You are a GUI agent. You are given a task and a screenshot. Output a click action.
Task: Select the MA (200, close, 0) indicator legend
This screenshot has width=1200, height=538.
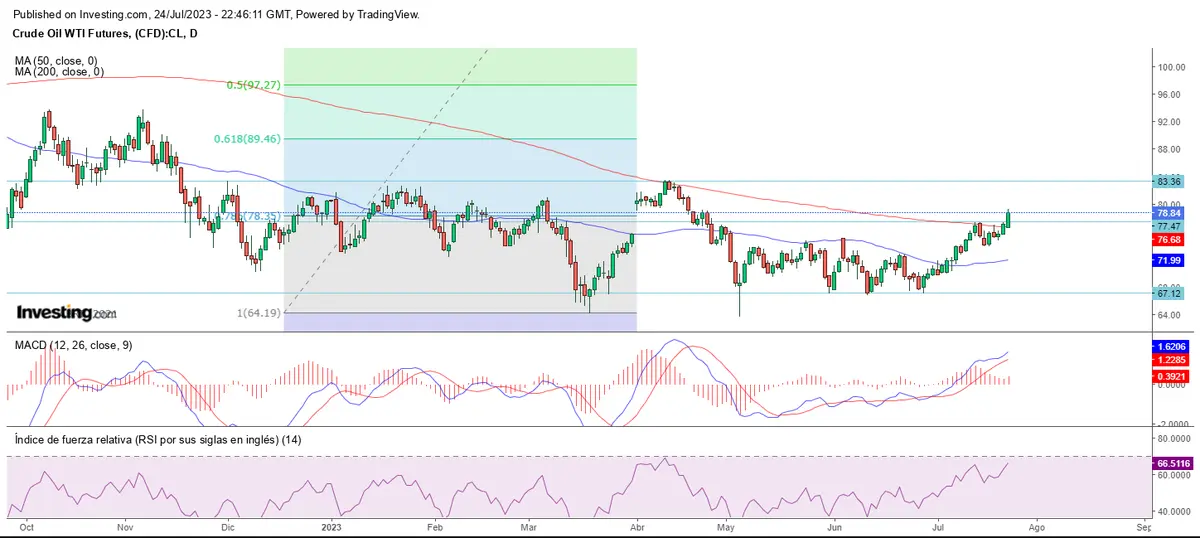60,72
